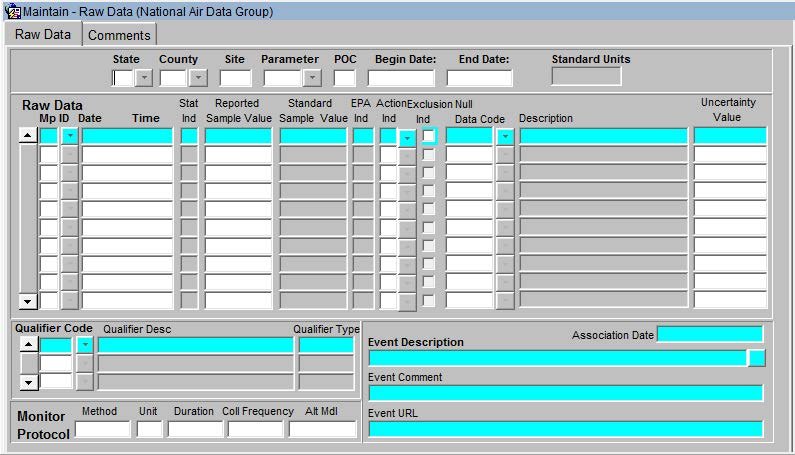Click Reported Sample Value in second row
The height and width of the screenshot is (455, 795).
click(x=238, y=154)
